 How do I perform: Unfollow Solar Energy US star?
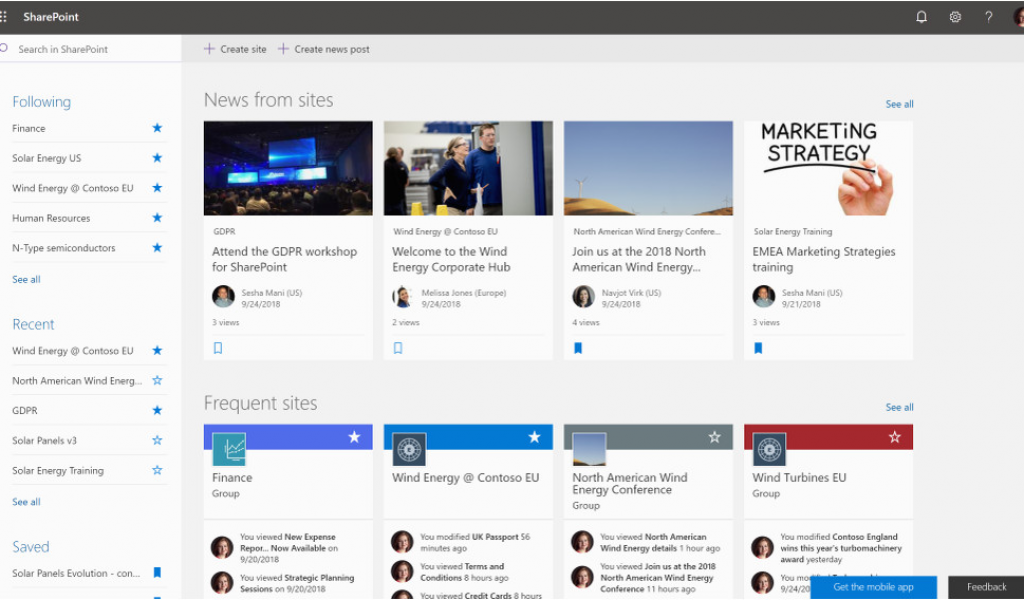point(157,158)
